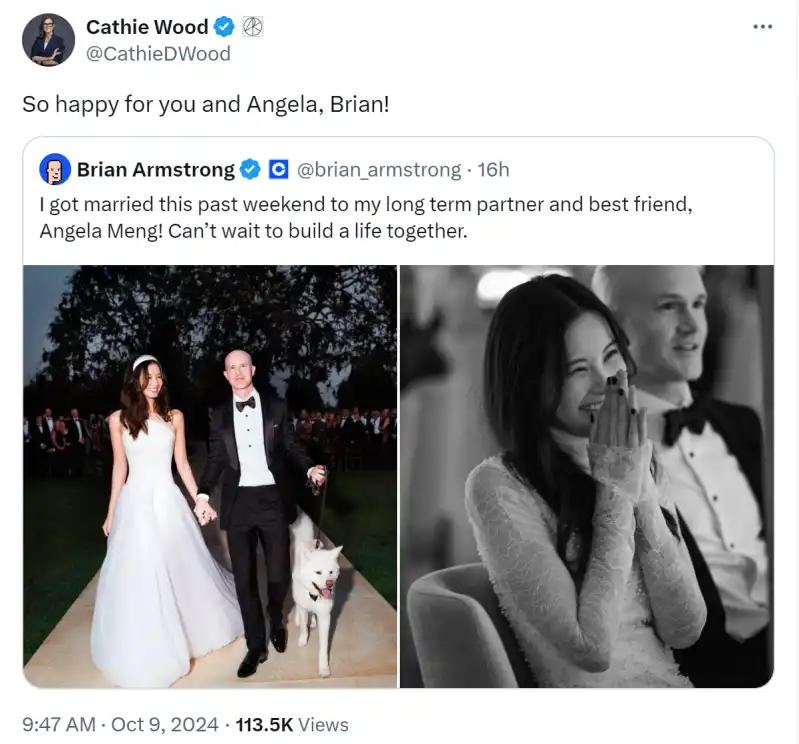Click the 'So happy for you and Angela' text
The width and height of the screenshot is (799, 744).
(205, 103)
